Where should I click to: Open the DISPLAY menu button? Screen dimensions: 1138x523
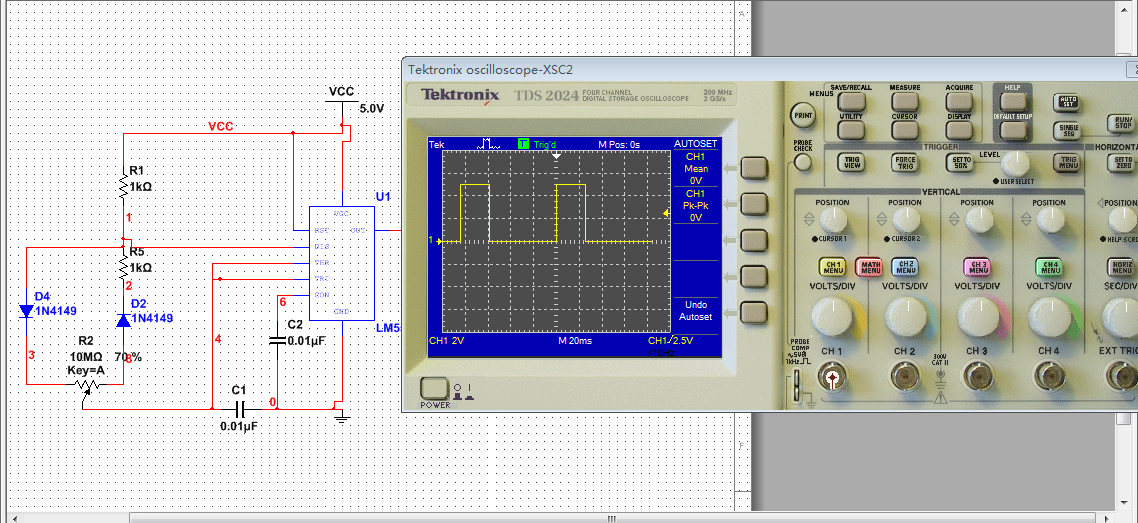pos(959,129)
